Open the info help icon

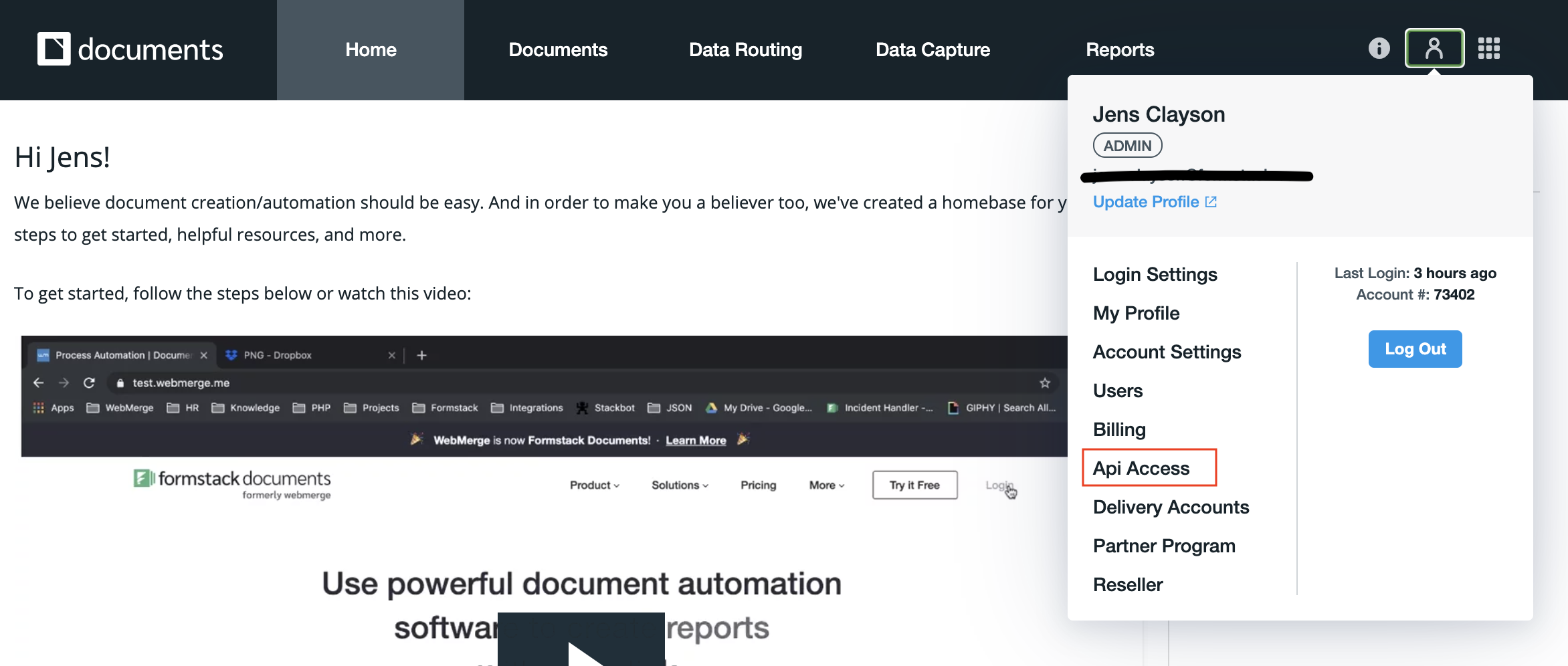(x=1379, y=48)
